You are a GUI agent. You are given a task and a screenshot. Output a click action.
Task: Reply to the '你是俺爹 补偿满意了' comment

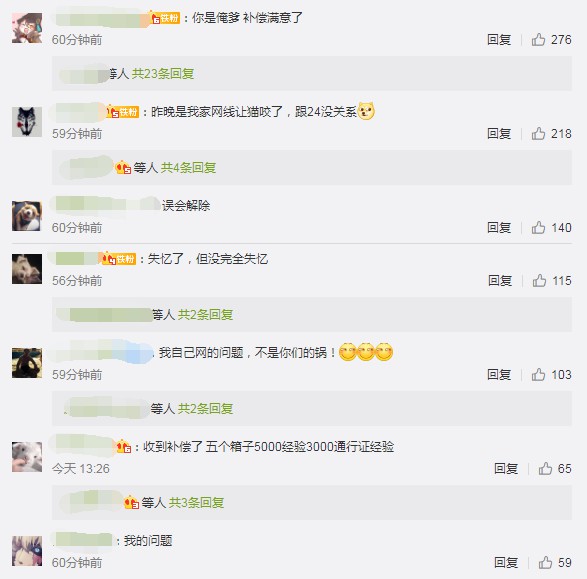point(499,40)
